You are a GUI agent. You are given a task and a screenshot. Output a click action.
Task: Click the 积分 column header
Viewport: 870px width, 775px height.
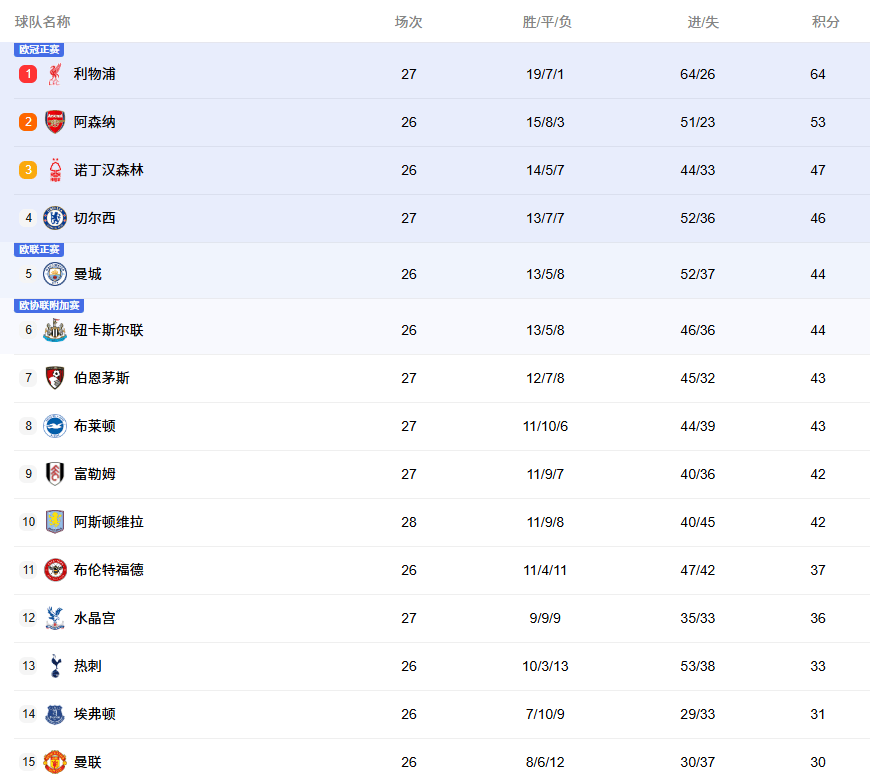825,22
